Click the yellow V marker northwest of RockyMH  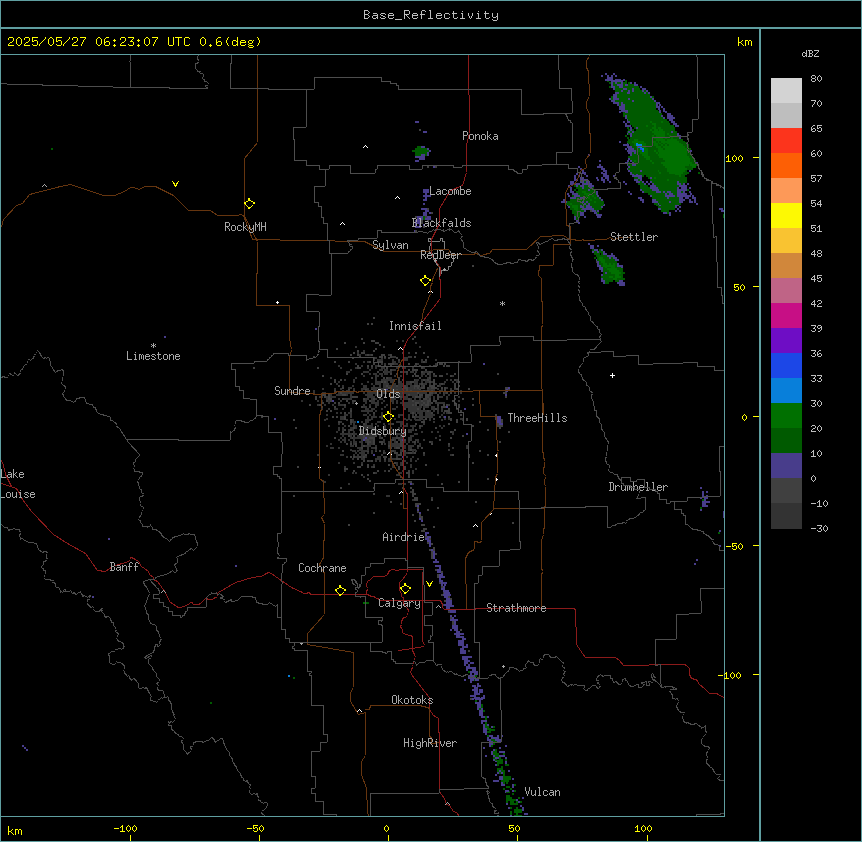click(x=175, y=184)
